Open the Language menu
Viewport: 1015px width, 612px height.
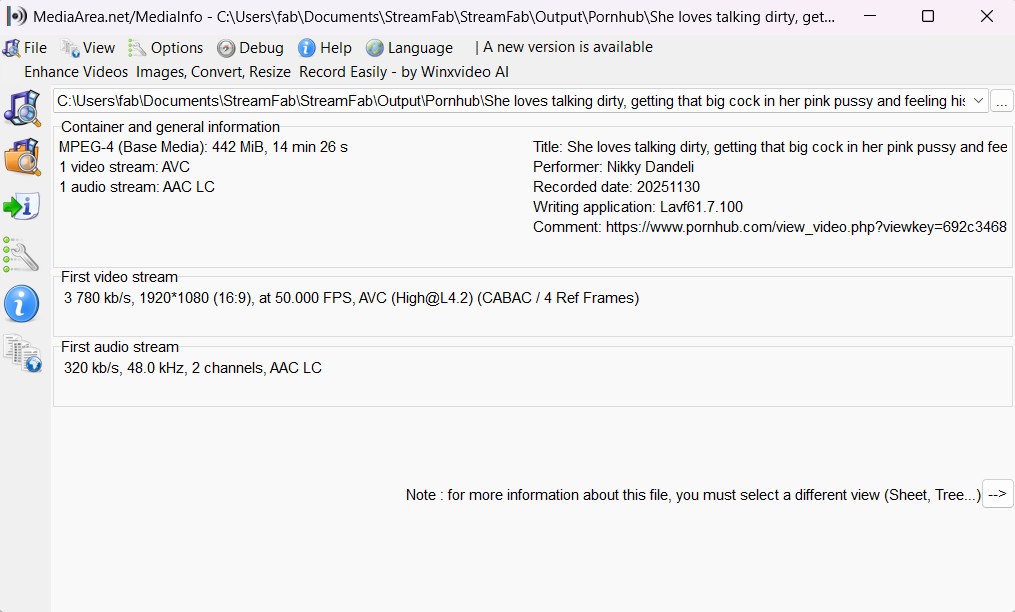pyautogui.click(x=410, y=48)
